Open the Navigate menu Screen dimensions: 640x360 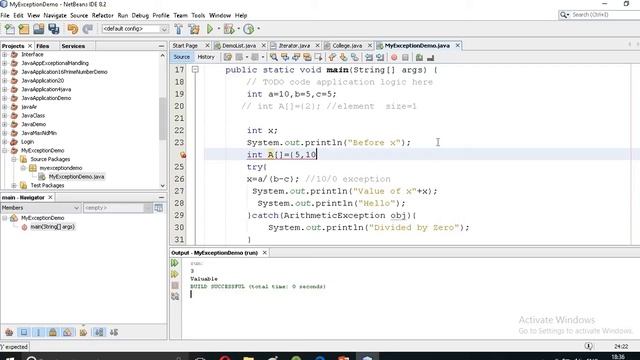[x=55, y=16]
